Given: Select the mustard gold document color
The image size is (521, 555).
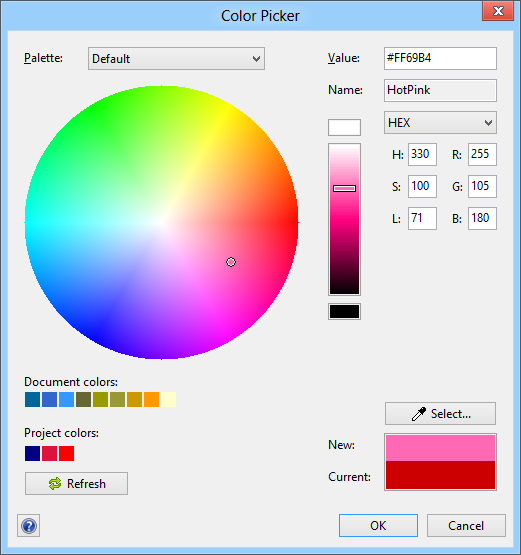Looking at the screenshot, I should [134, 400].
